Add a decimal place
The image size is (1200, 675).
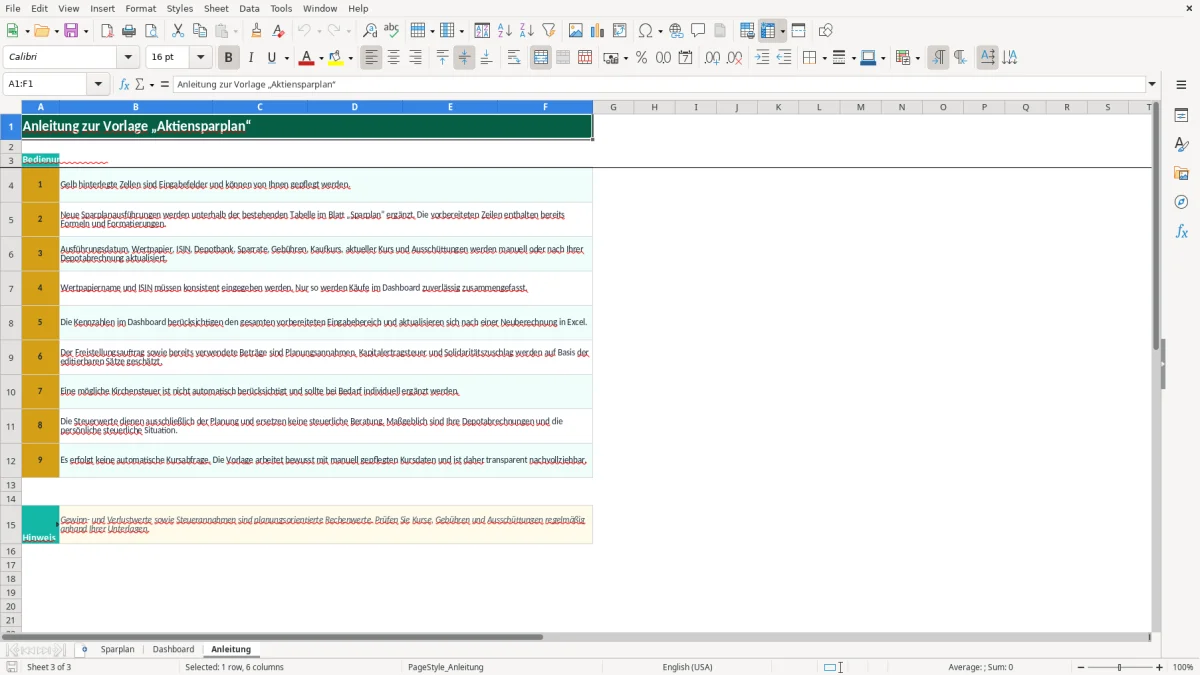coord(712,58)
